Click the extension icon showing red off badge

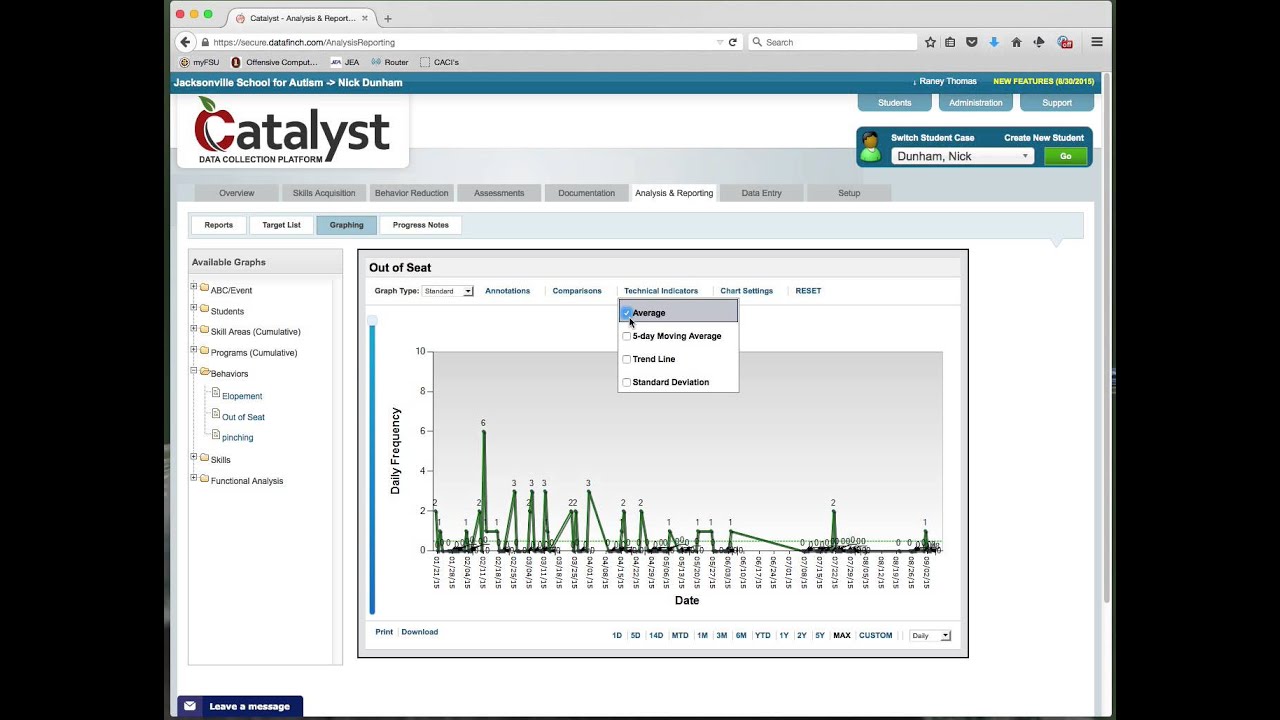pos(1065,42)
